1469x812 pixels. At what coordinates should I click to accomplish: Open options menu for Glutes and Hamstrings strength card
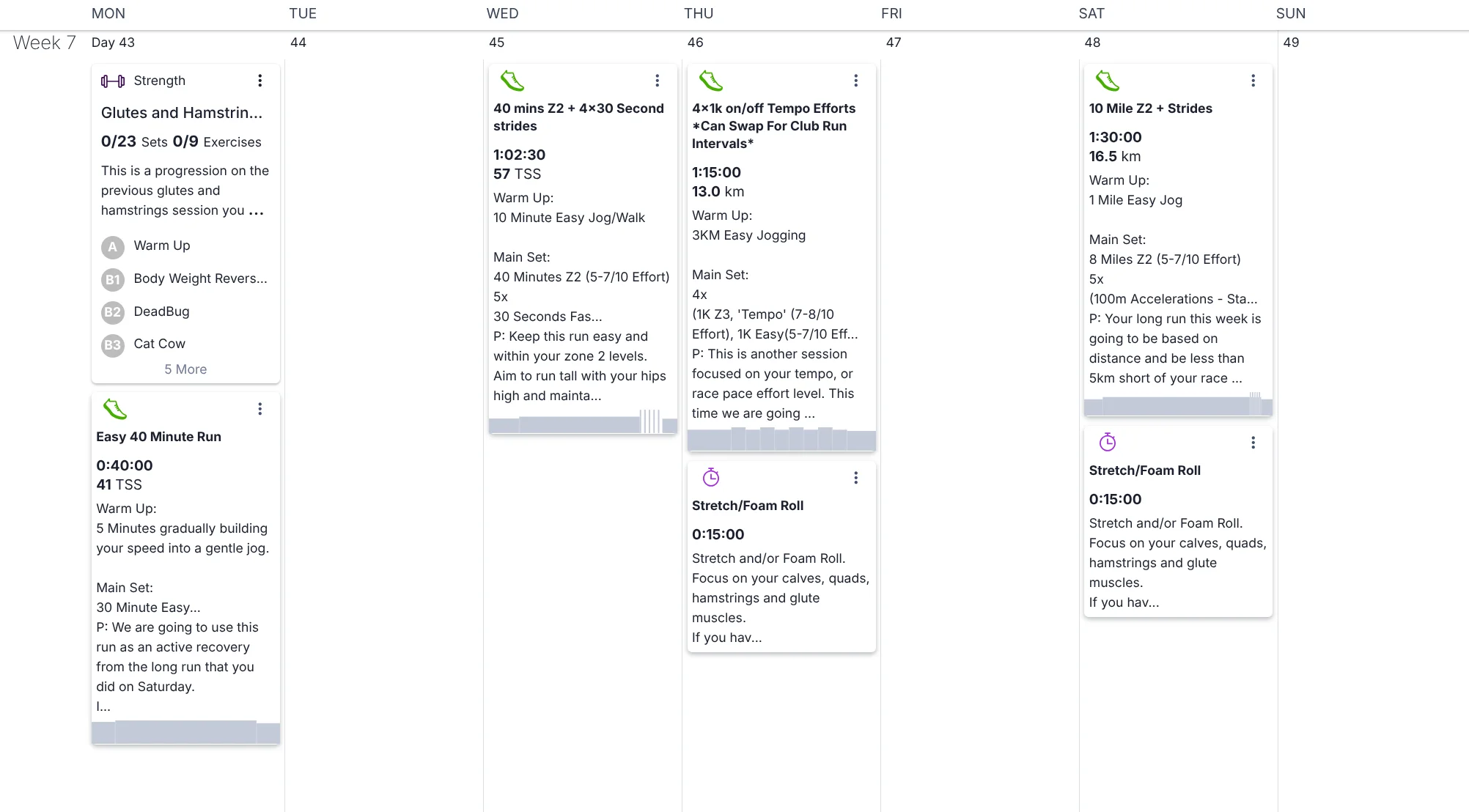point(260,81)
